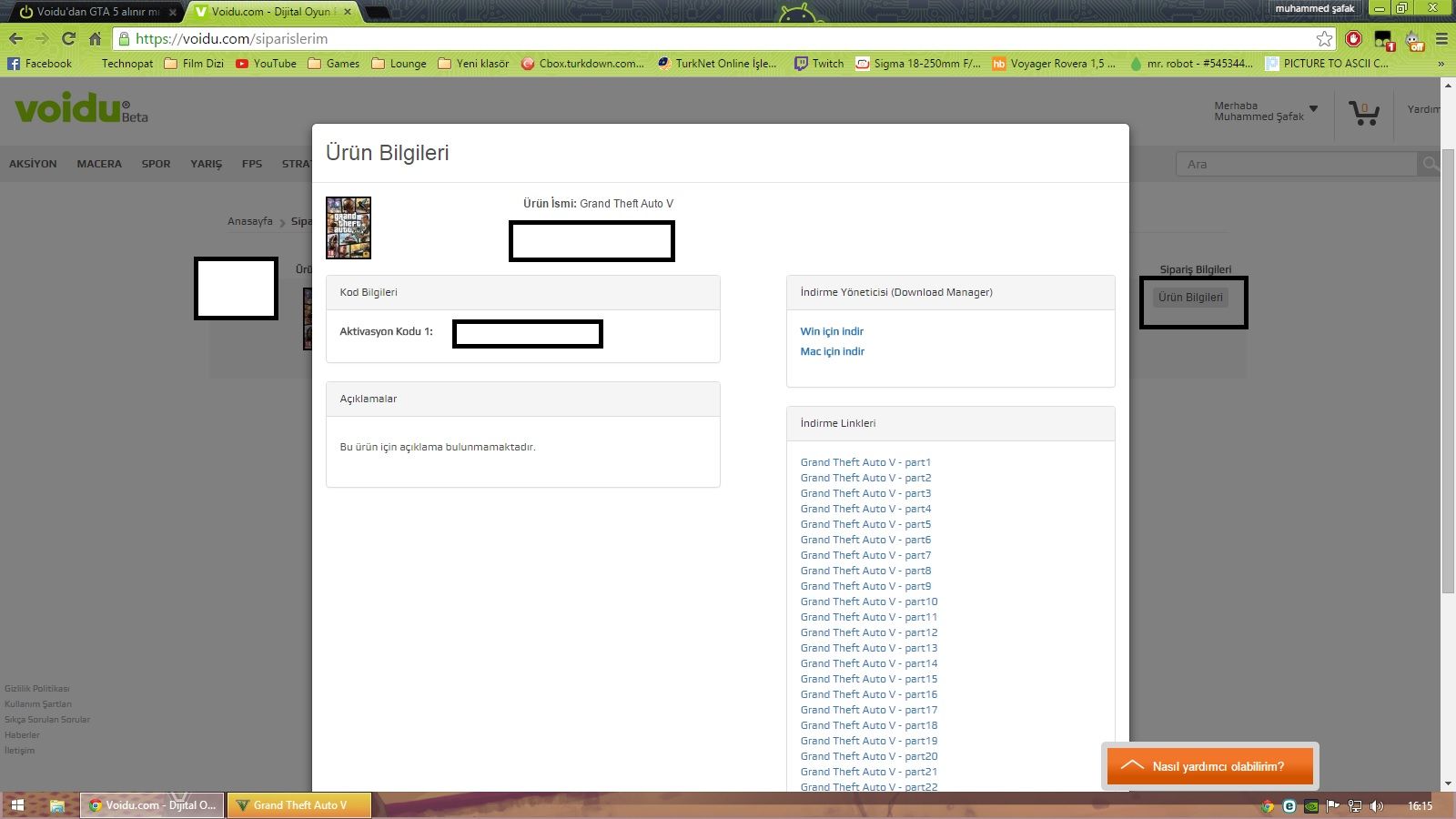Image resolution: width=1456 pixels, height=819 pixels.
Task: Click the Mac için indir download link
Action: tap(833, 351)
